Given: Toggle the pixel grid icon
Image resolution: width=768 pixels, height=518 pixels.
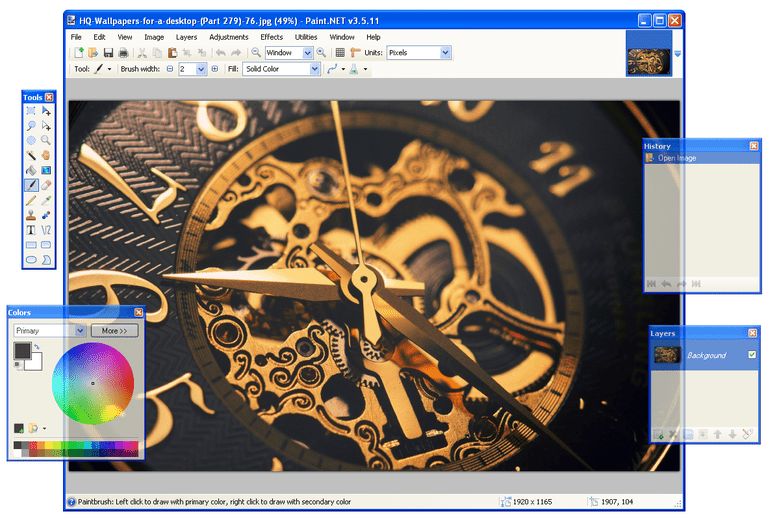Looking at the screenshot, I should (340, 52).
